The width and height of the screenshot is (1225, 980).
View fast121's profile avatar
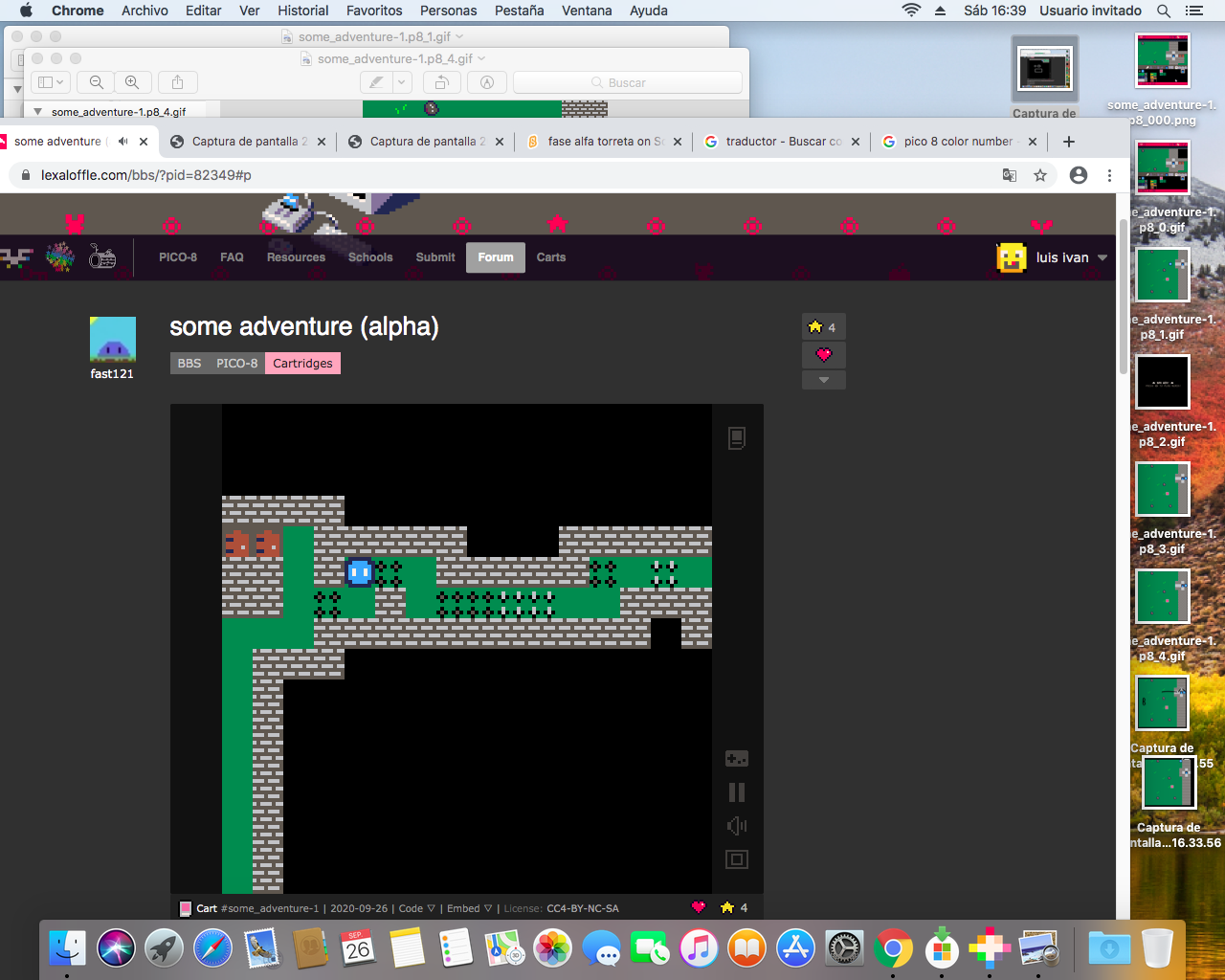[112, 340]
